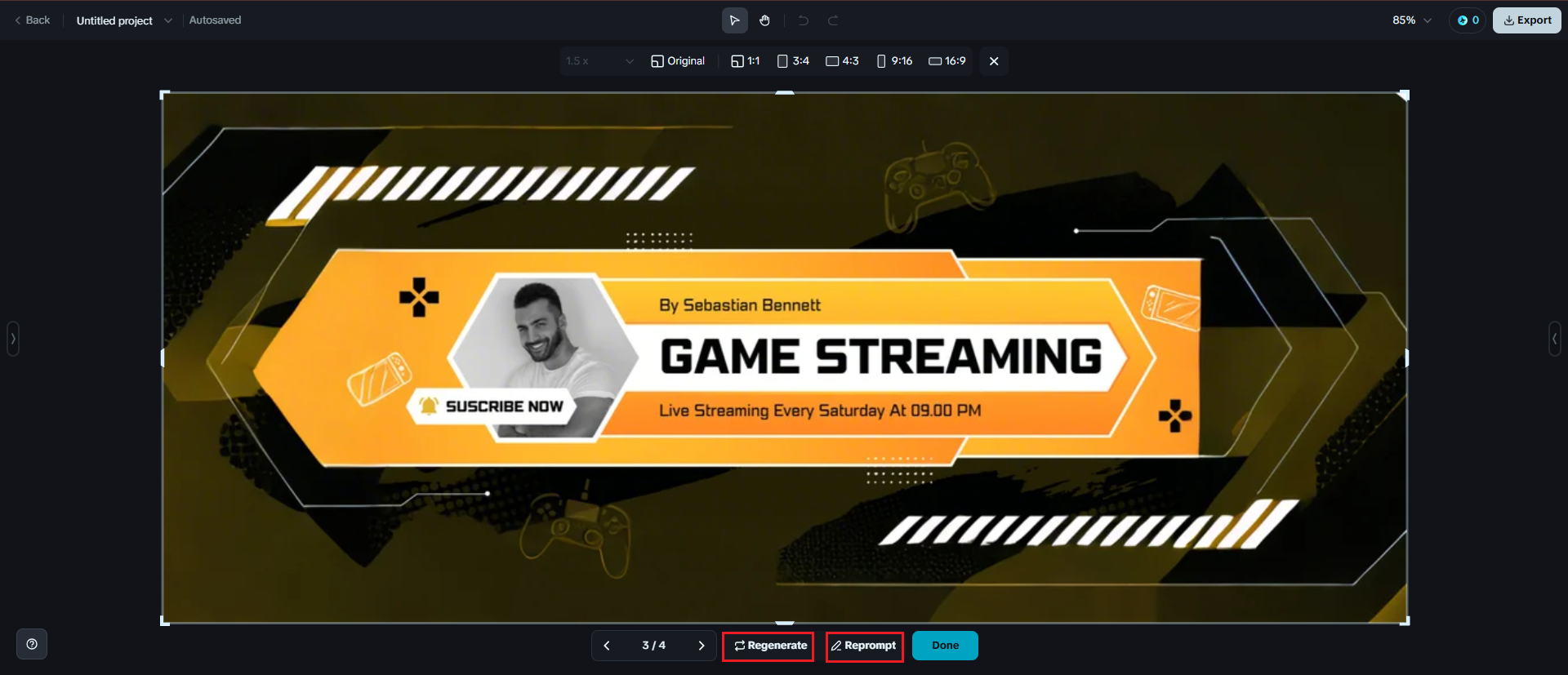Image resolution: width=1568 pixels, height=675 pixels.
Task: Set aspect ratio to 3:4
Action: click(x=793, y=61)
